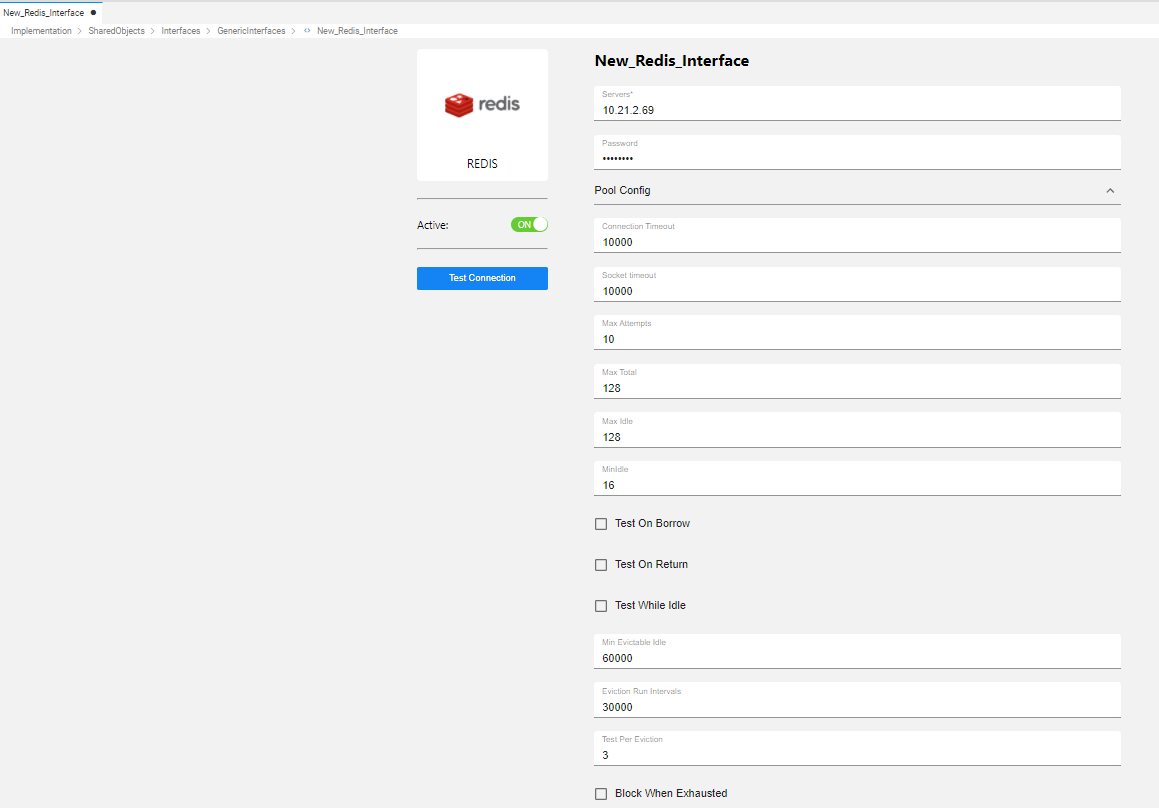Click the code icon before New_Redis_Interface breadcrumb
Screen dimensions: 1159x808
307,31
